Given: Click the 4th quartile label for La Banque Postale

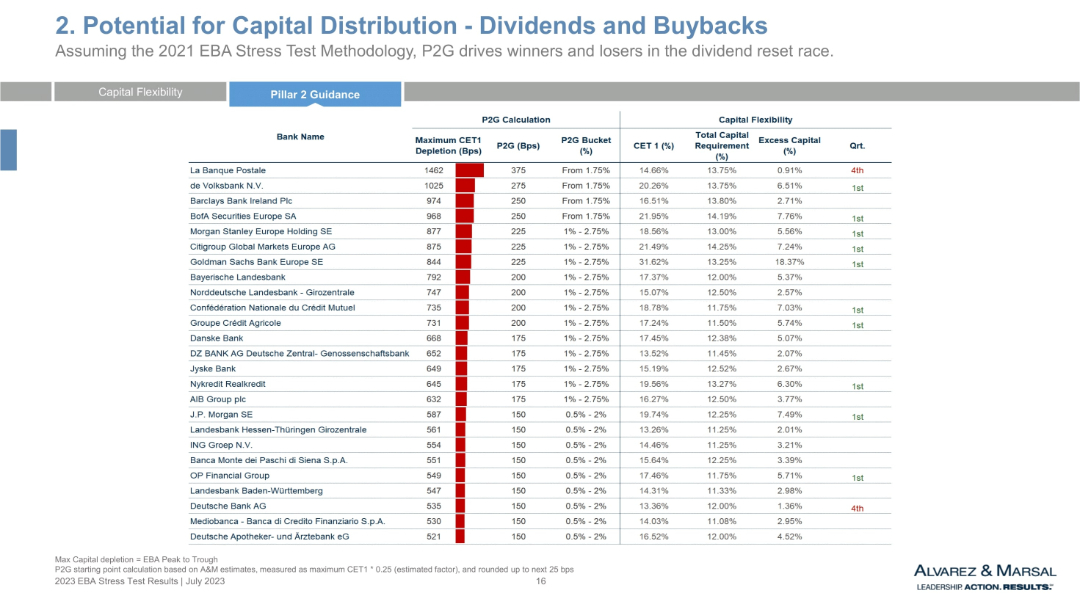Looking at the screenshot, I should tap(857, 171).
